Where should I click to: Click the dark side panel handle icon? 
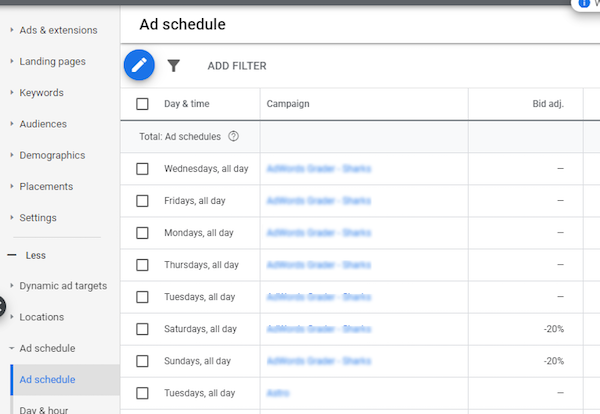(3, 308)
